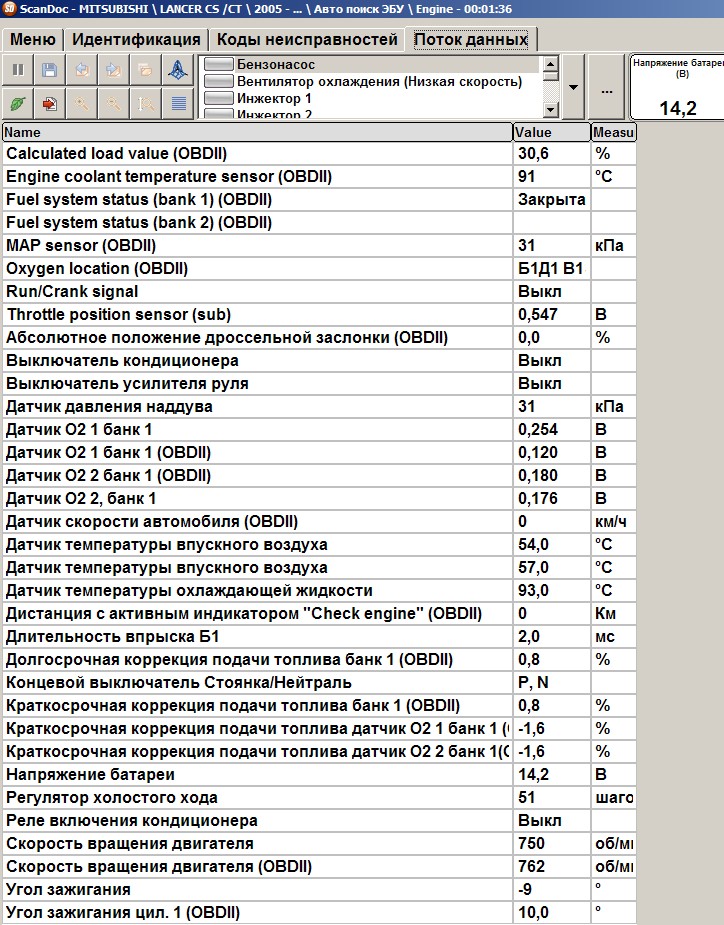Click the ScanDoc title bar icon
The image size is (724, 925).
(x=9, y=8)
